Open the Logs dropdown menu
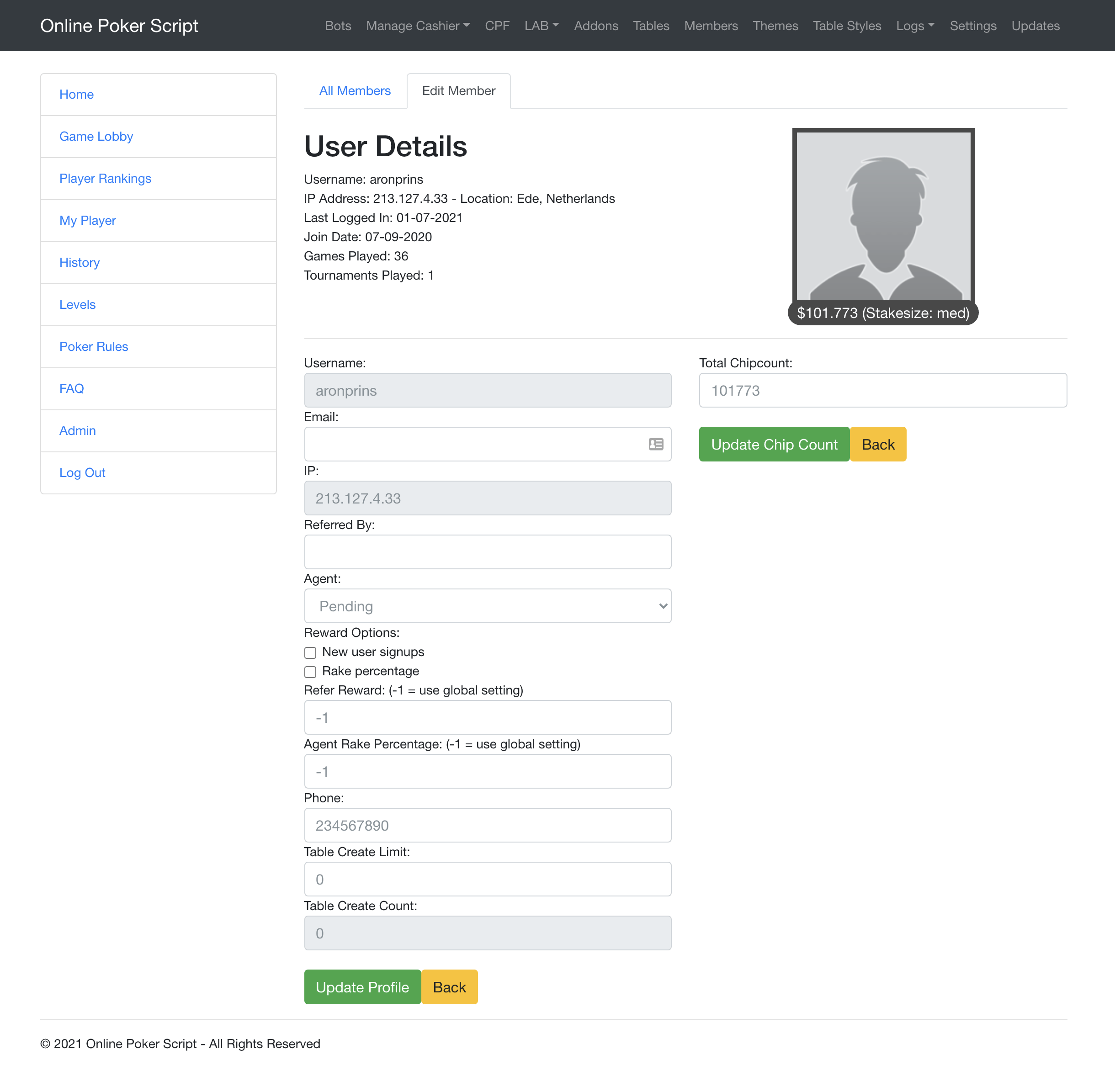The width and height of the screenshot is (1115, 1092). 915,26
